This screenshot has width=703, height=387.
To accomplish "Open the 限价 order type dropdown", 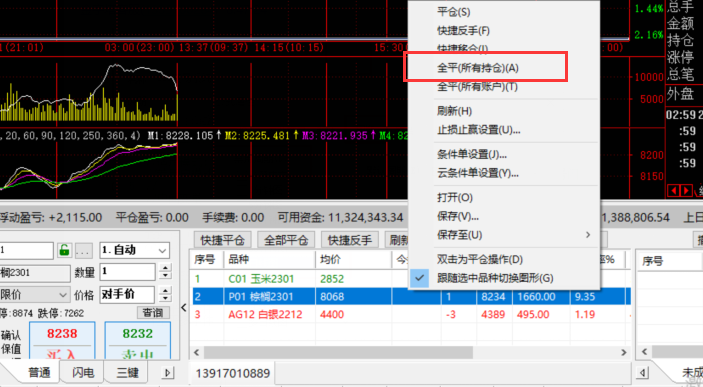I will 34,295.
